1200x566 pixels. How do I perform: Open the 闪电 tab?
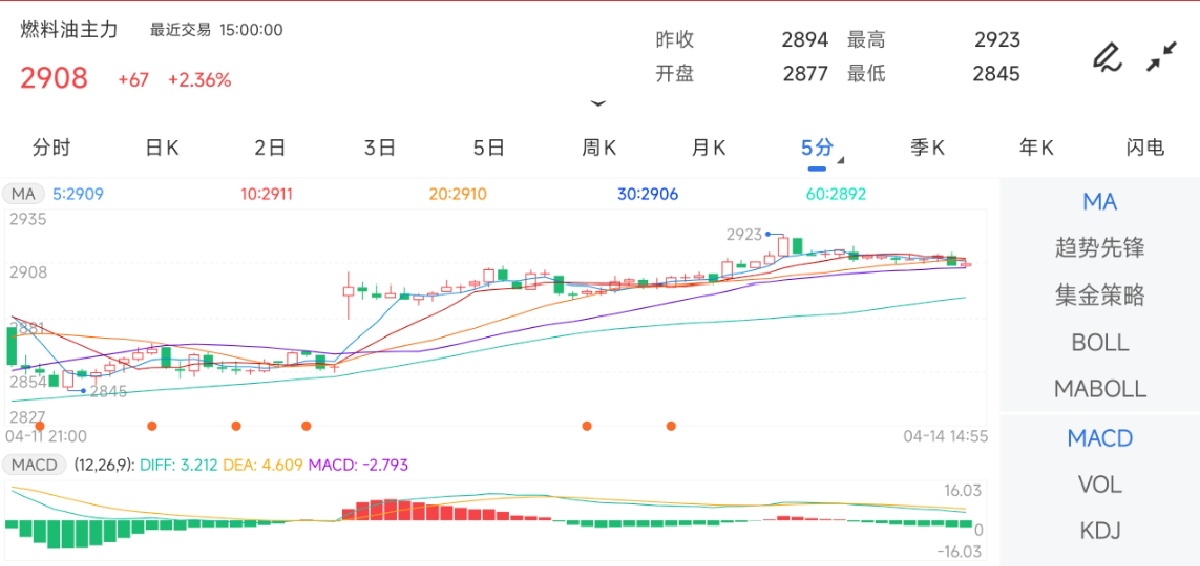pos(1145,148)
